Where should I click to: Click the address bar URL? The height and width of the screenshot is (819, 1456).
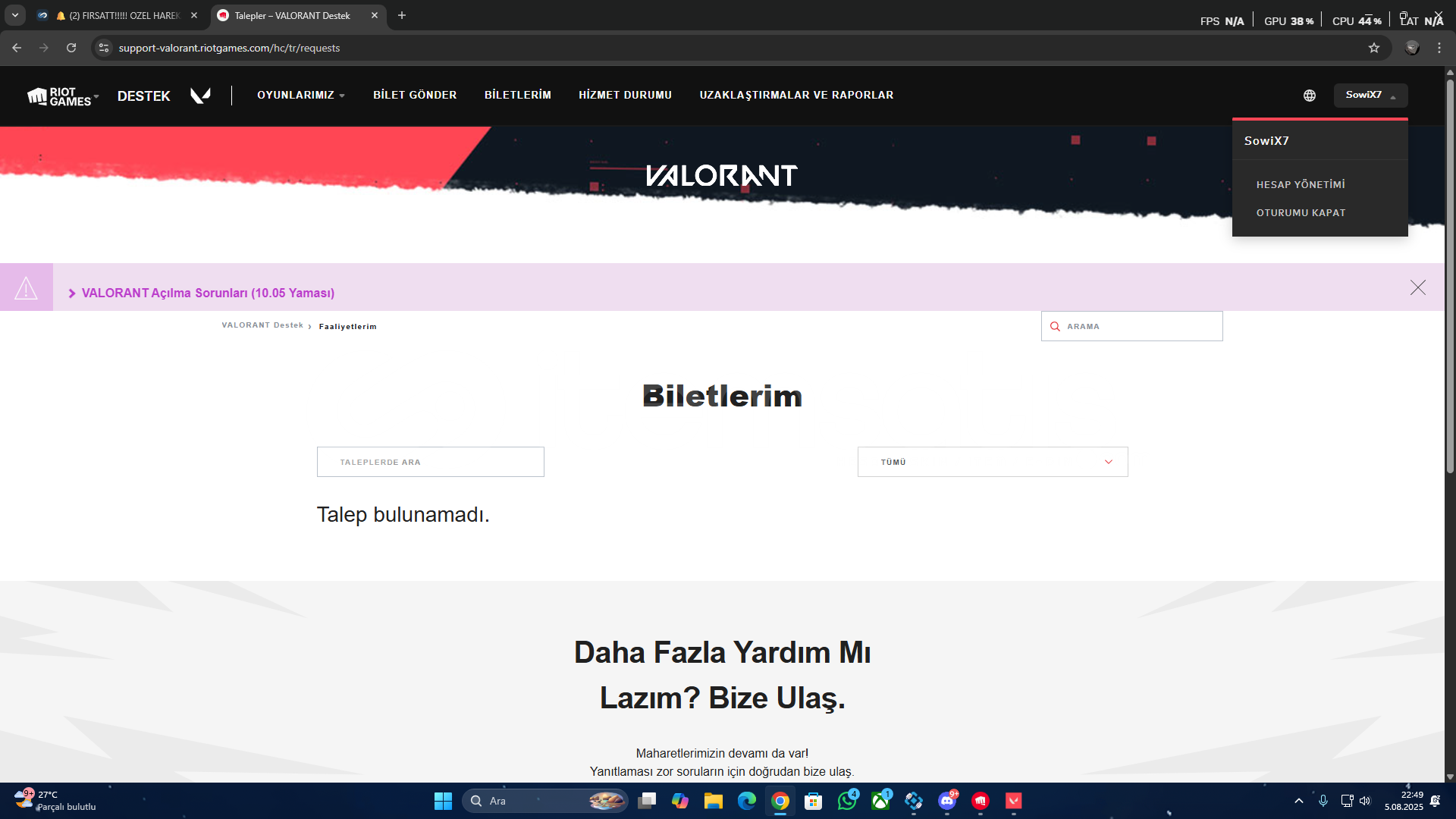(x=230, y=48)
